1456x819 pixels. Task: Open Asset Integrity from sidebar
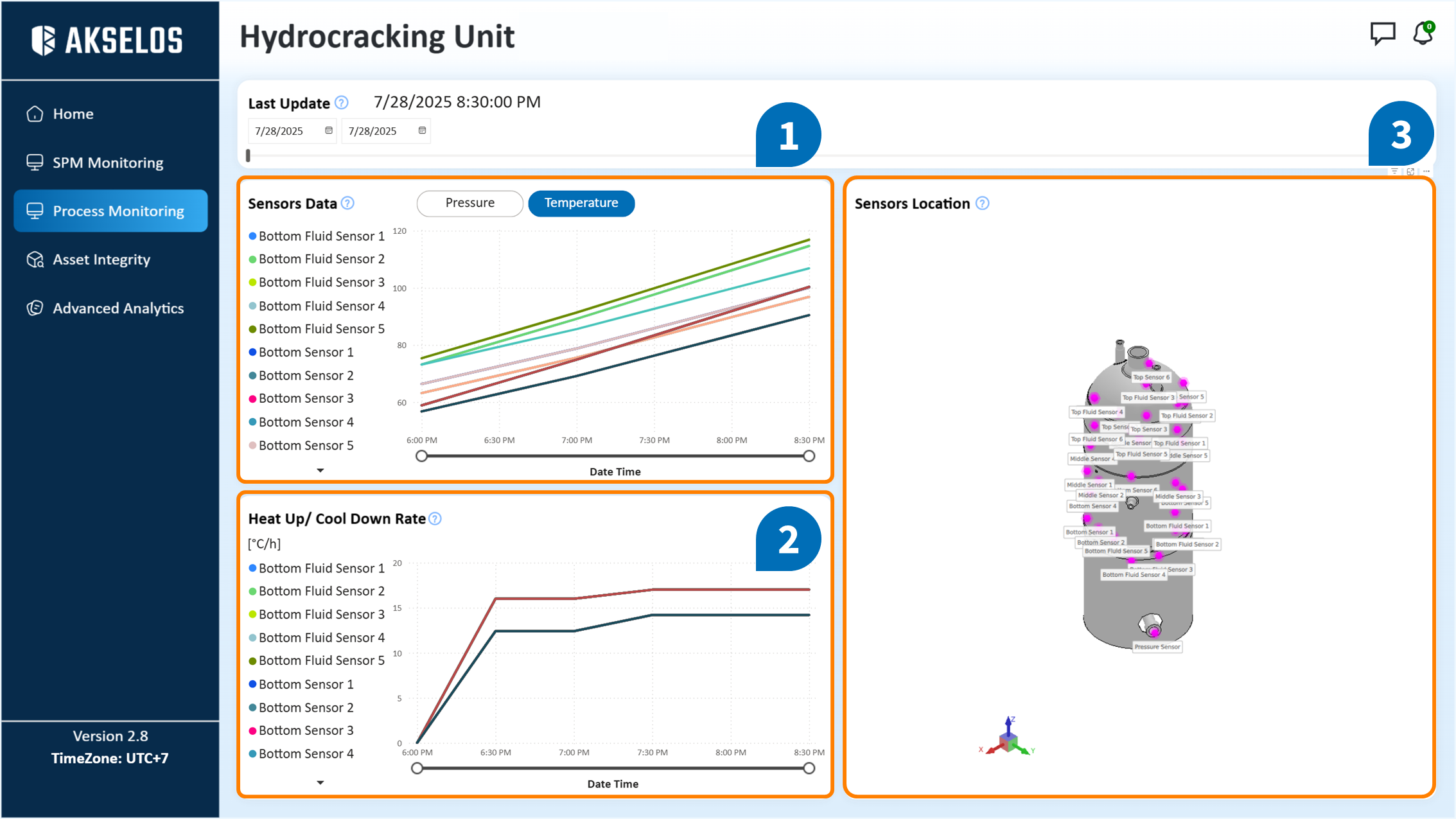coord(101,260)
